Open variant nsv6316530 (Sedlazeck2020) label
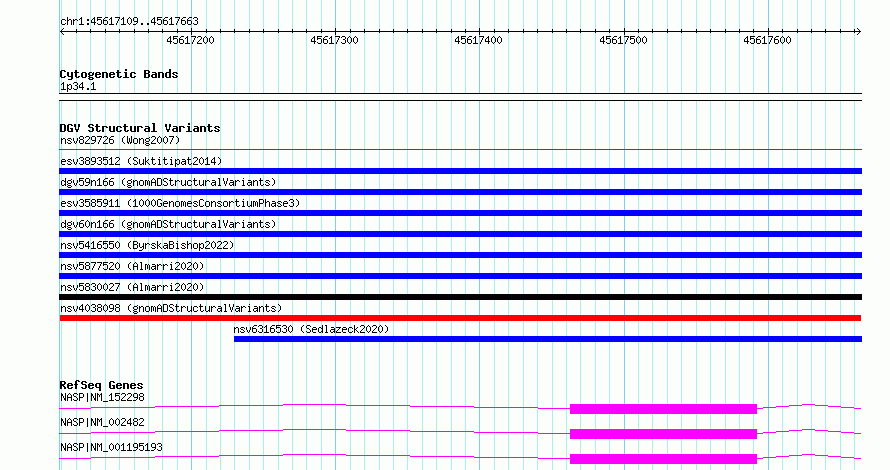Image resolution: width=890 pixels, height=470 pixels. click(x=311, y=329)
